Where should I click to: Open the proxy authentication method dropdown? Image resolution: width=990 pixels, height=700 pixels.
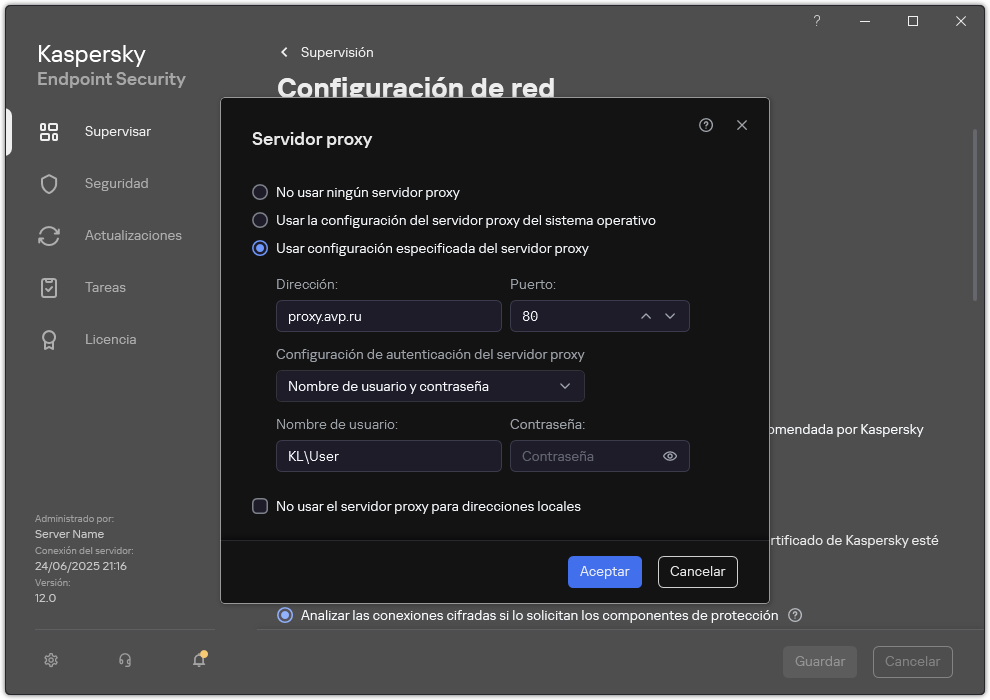point(430,386)
